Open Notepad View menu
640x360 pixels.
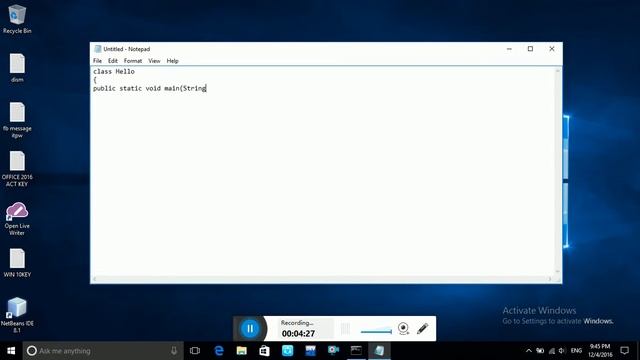[x=154, y=61]
